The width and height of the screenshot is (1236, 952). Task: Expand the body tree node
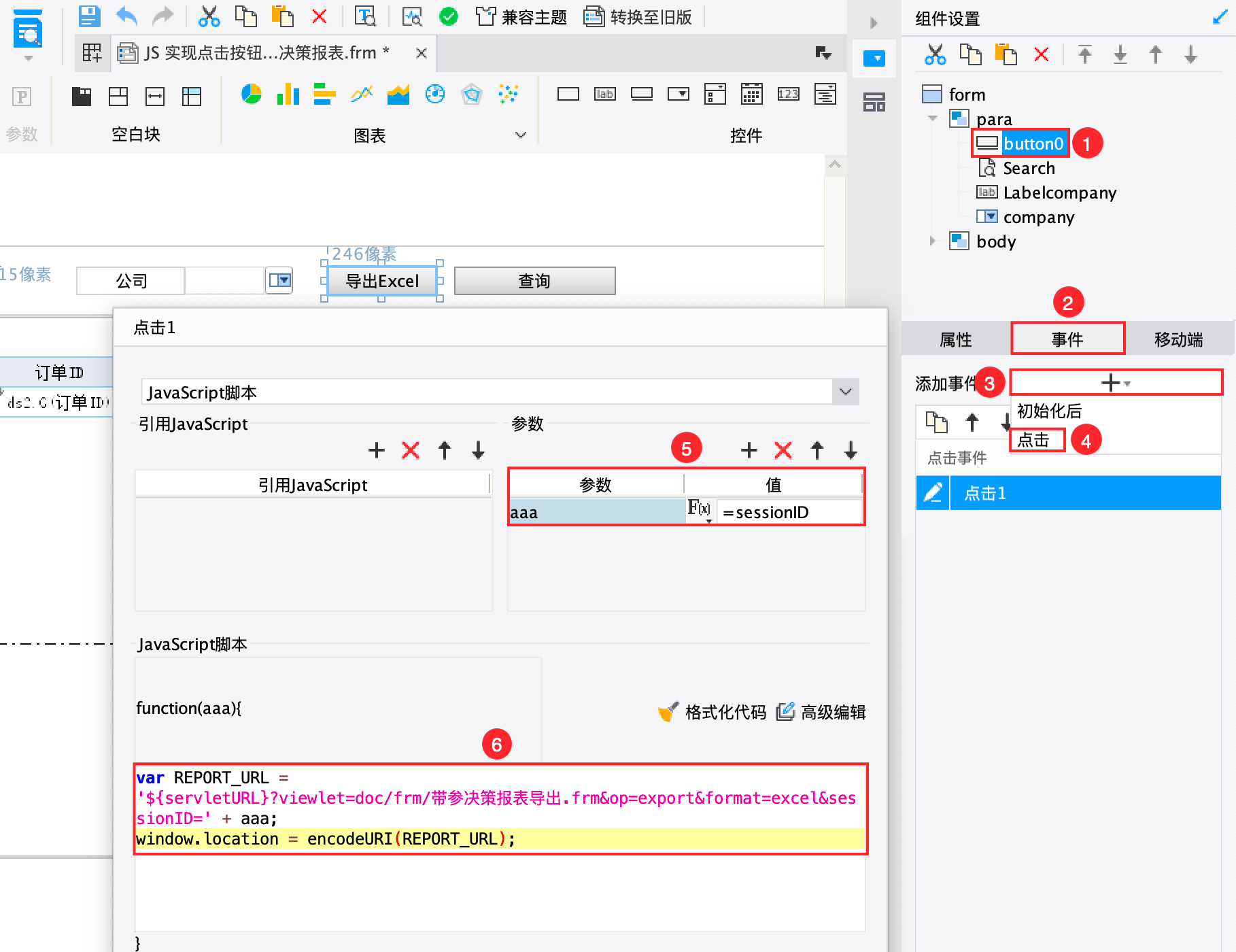(933, 241)
